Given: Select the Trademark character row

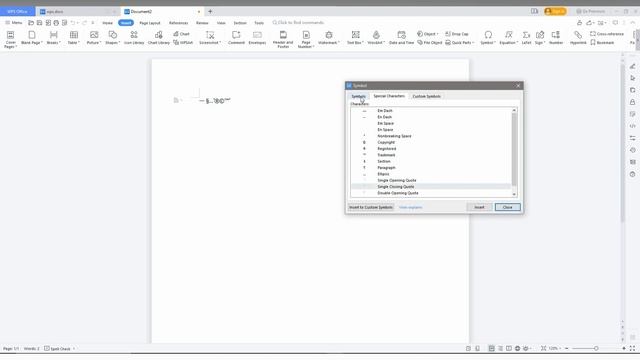Looking at the screenshot, I should (x=431, y=155).
